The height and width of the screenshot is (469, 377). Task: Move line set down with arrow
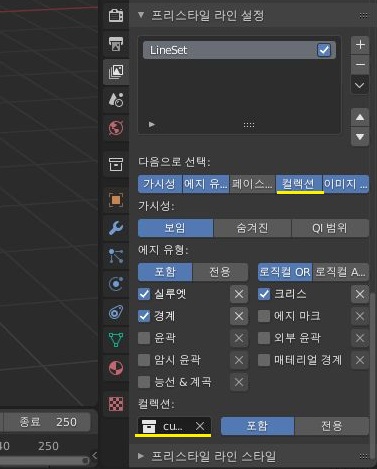(x=360, y=137)
